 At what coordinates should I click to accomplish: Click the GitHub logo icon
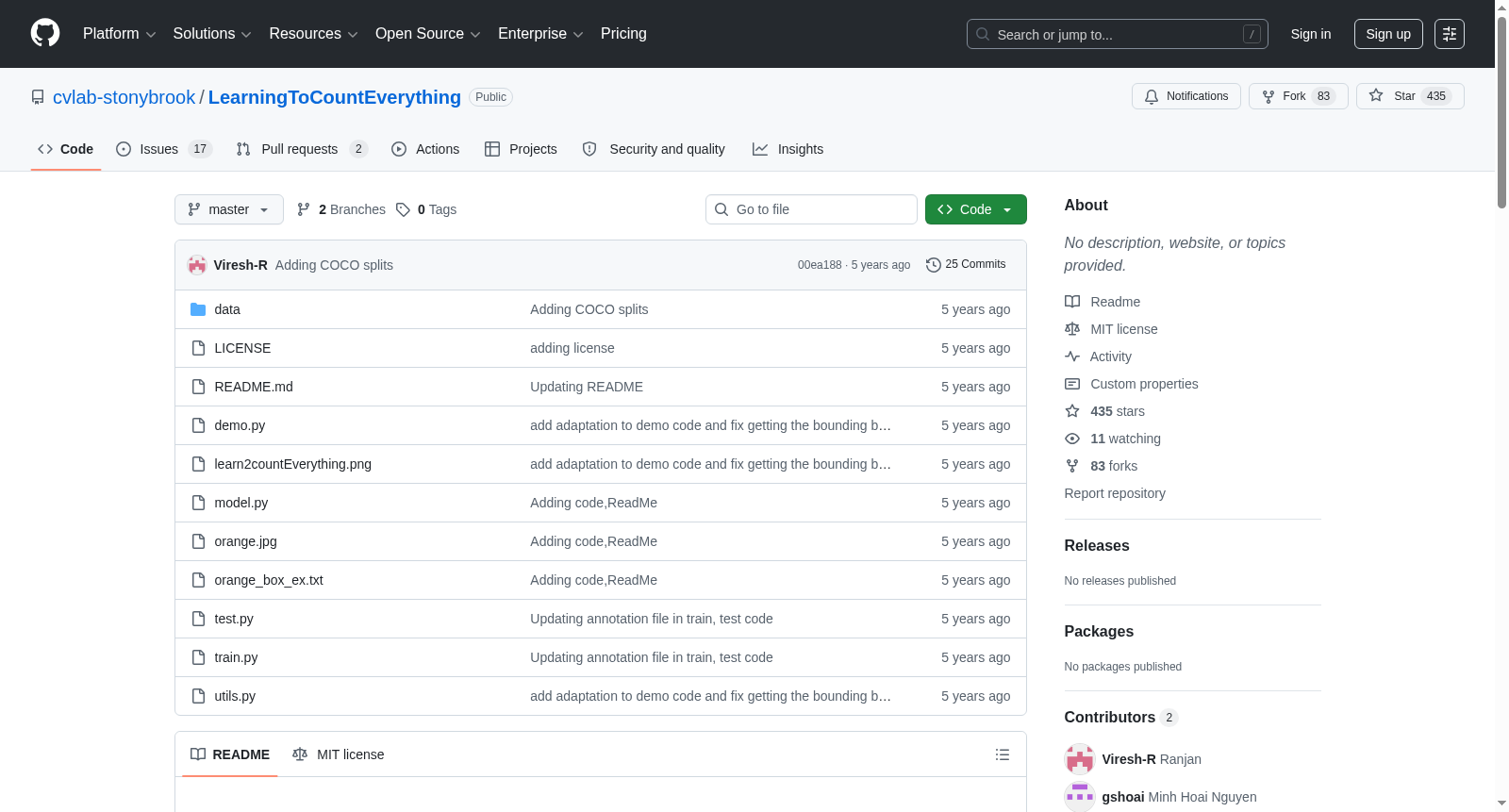[45, 34]
